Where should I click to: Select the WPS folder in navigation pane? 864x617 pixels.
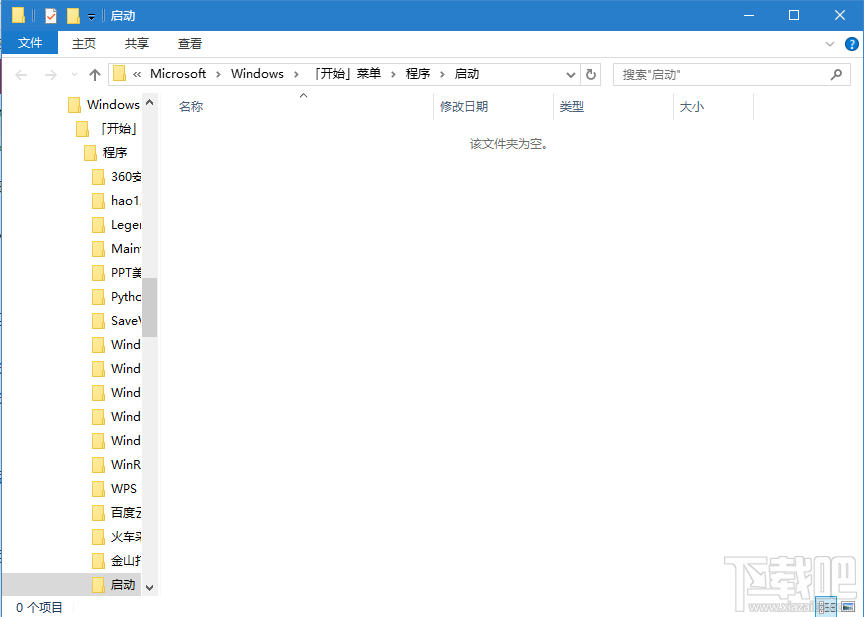pos(124,488)
